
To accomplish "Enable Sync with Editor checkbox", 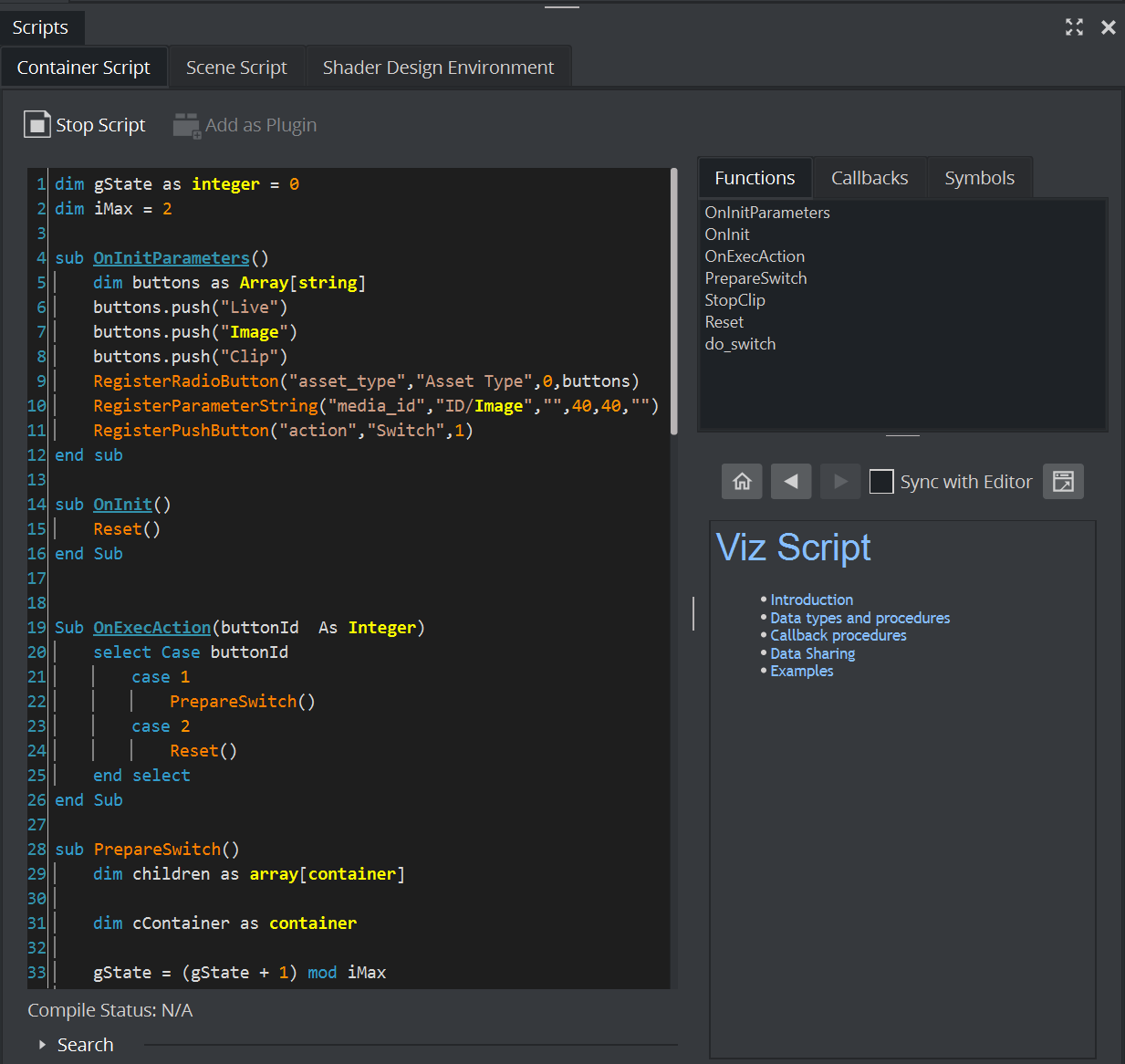I will (881, 481).
